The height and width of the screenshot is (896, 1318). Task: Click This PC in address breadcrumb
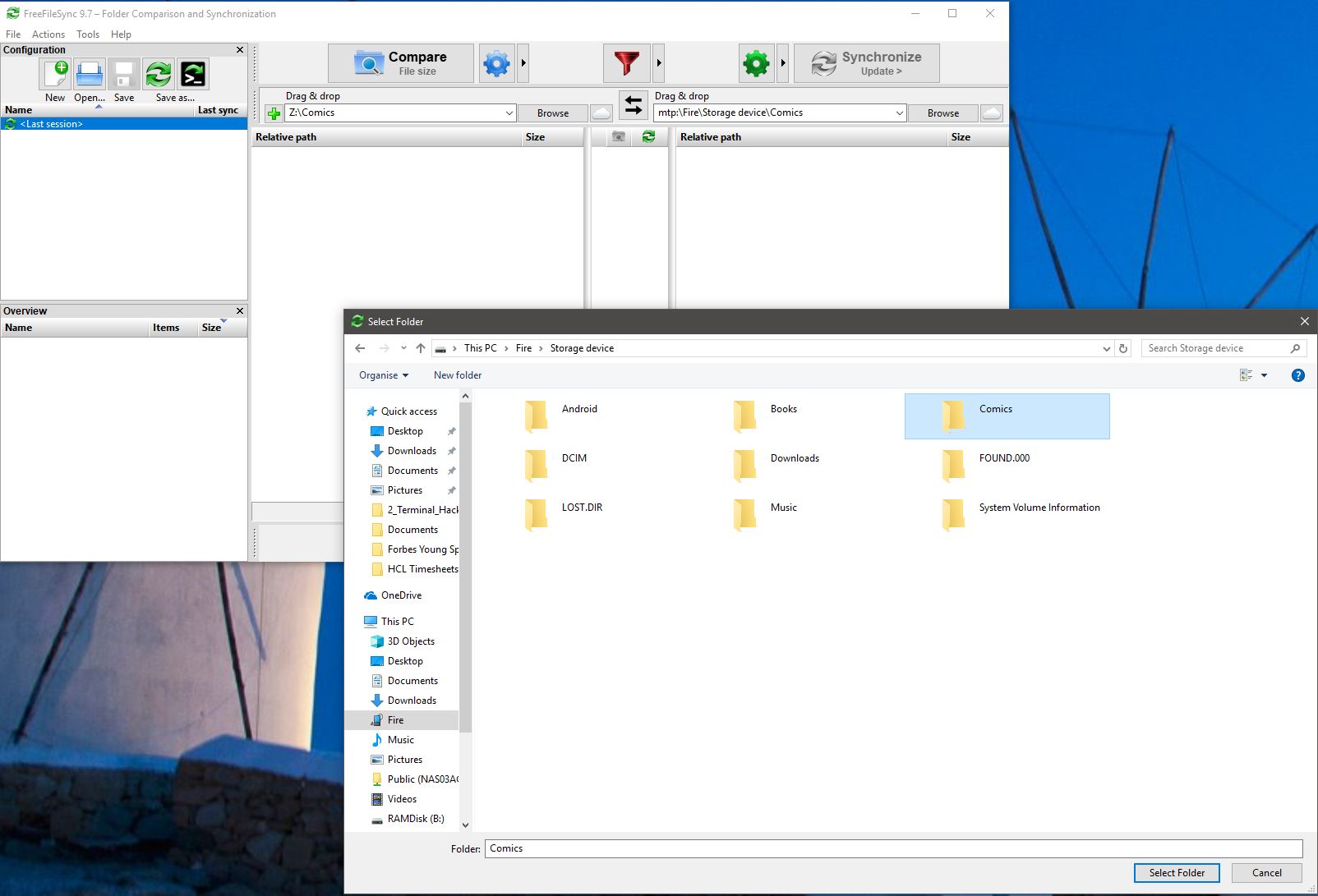coord(480,348)
